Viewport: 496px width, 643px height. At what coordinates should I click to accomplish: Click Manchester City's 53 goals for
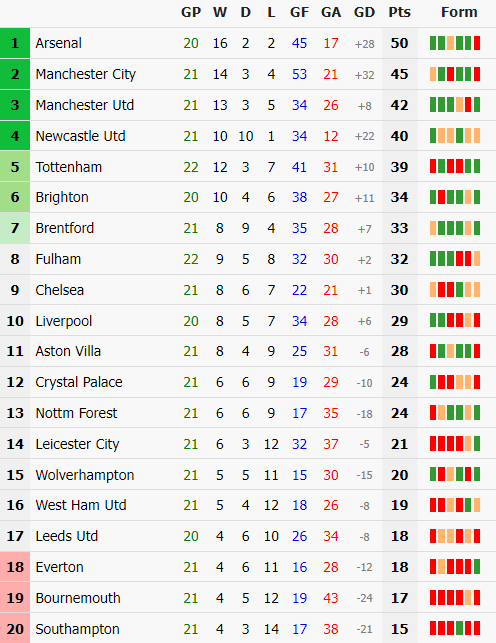pos(299,74)
